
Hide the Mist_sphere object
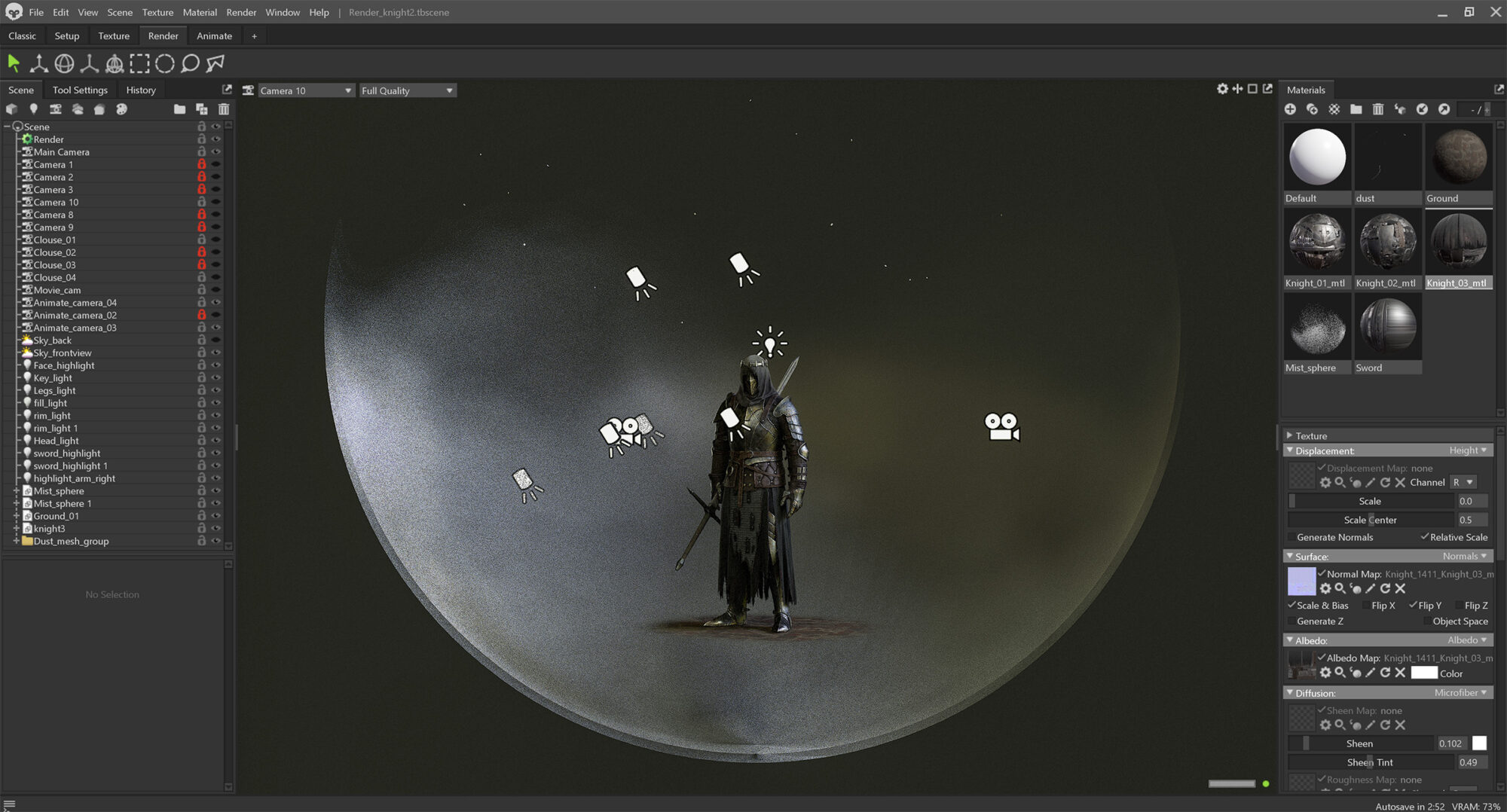[x=216, y=491]
